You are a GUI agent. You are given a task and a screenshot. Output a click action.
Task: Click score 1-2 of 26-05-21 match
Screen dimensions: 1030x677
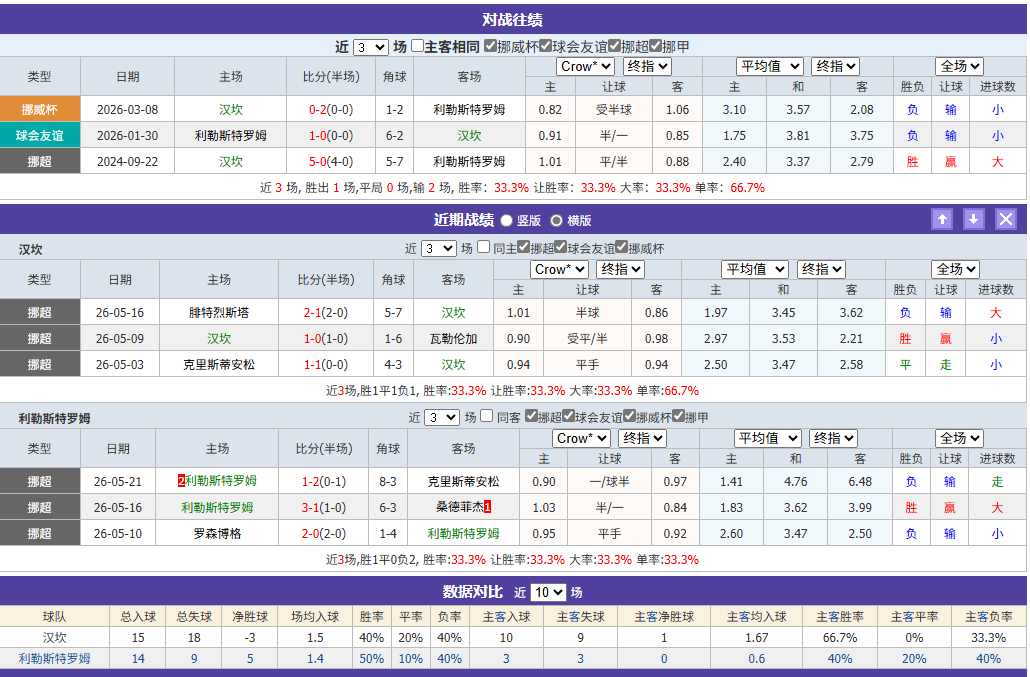point(311,481)
